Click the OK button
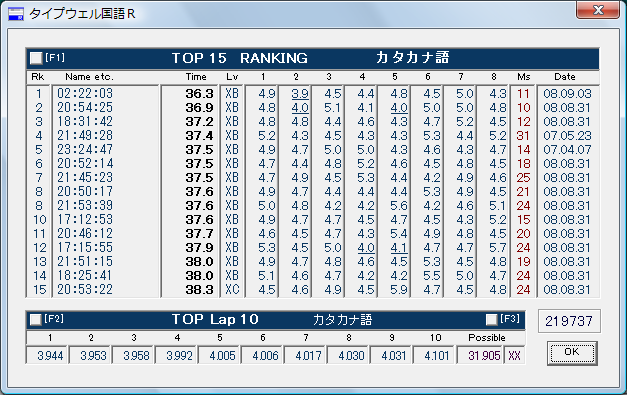This screenshot has height=395, width=627. tap(572, 353)
